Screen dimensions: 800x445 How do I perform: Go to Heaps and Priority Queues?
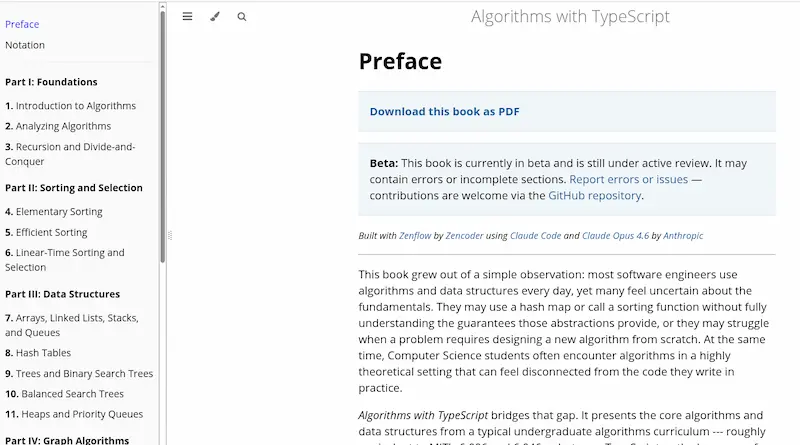click(x=74, y=414)
